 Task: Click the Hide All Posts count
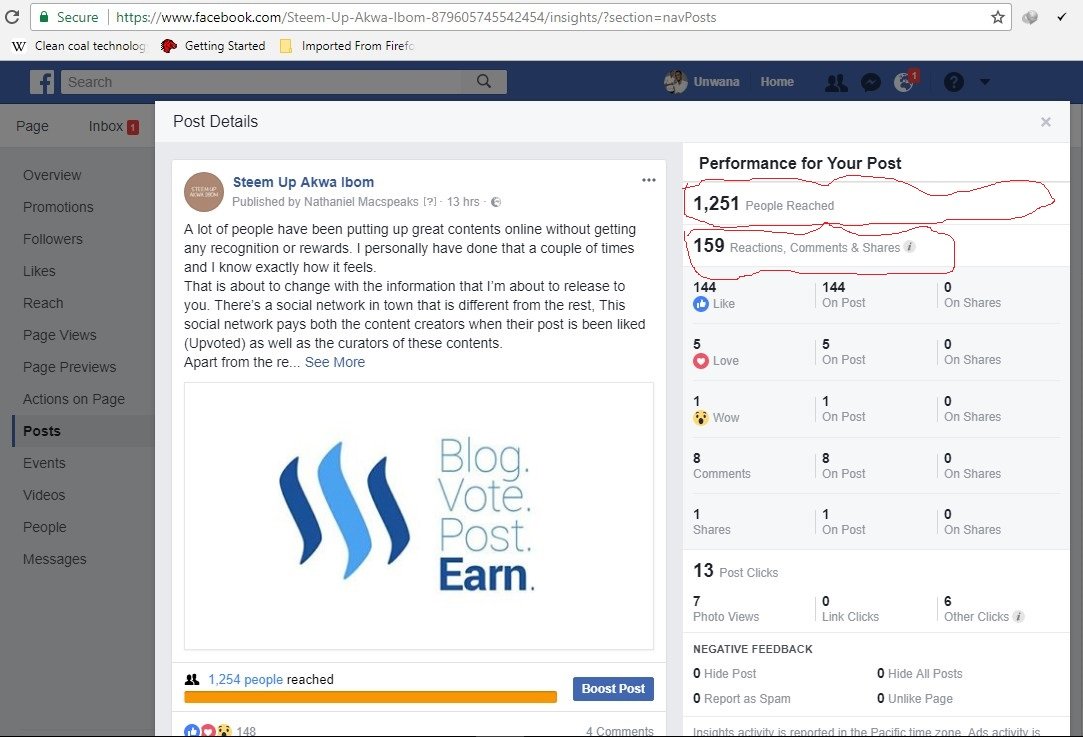pos(881,673)
